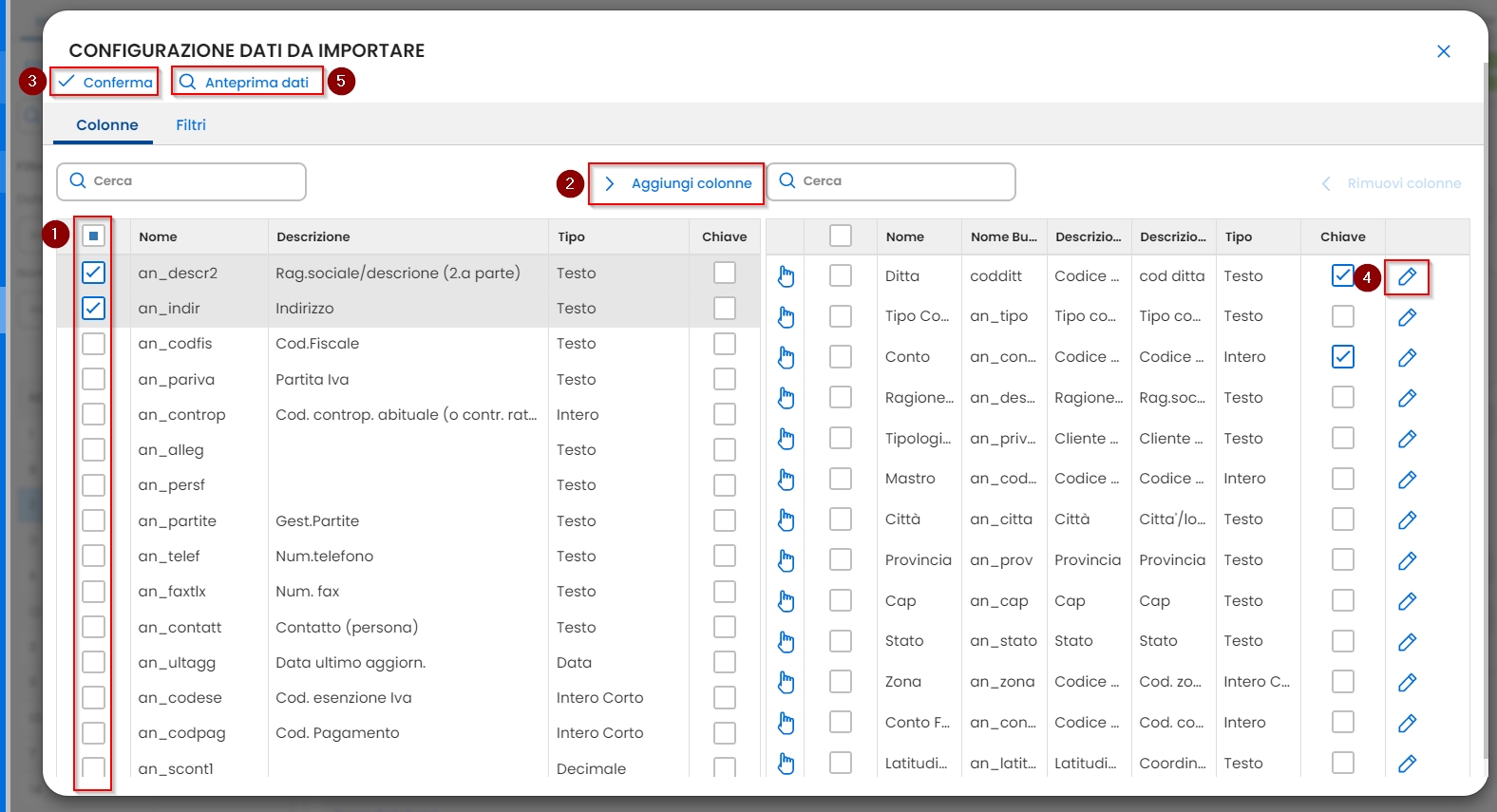Edit the Città row using pencil icon

pos(1407,520)
